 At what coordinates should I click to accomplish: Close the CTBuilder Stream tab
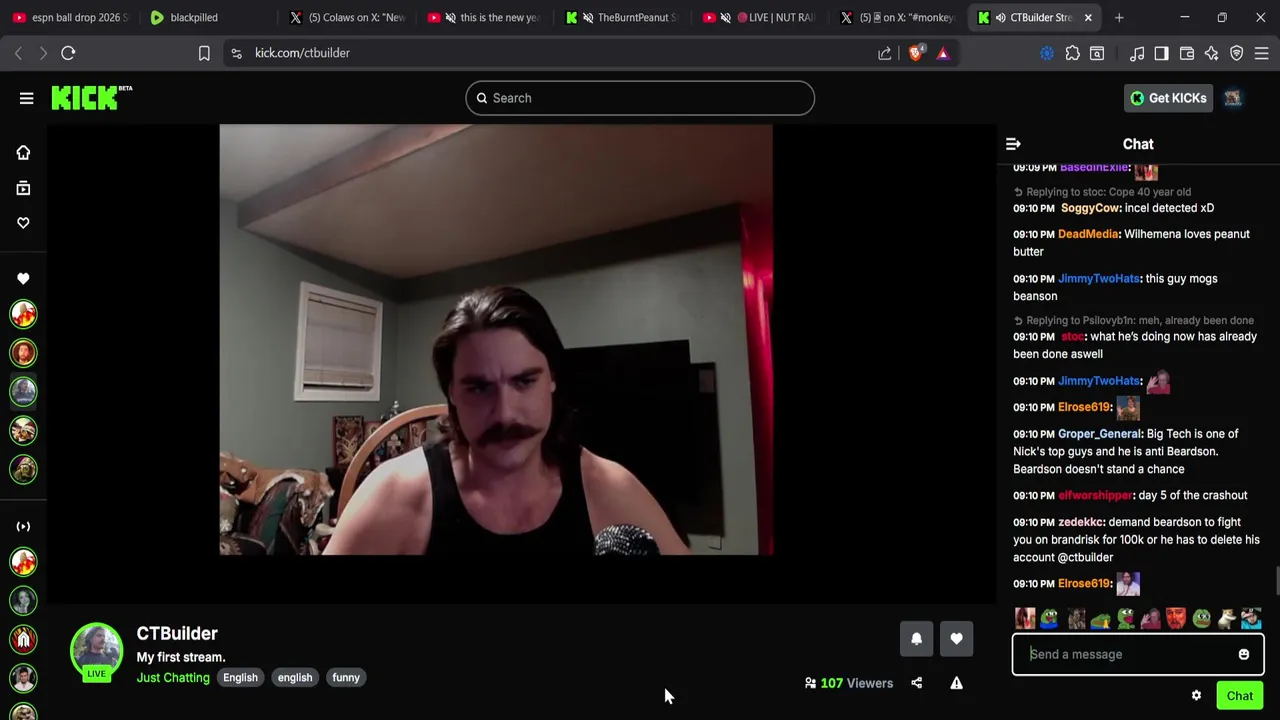1088,17
